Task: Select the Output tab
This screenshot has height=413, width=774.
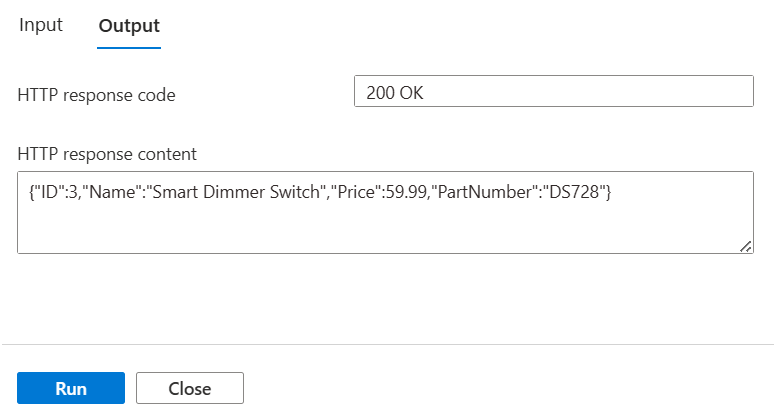Action: [x=129, y=26]
